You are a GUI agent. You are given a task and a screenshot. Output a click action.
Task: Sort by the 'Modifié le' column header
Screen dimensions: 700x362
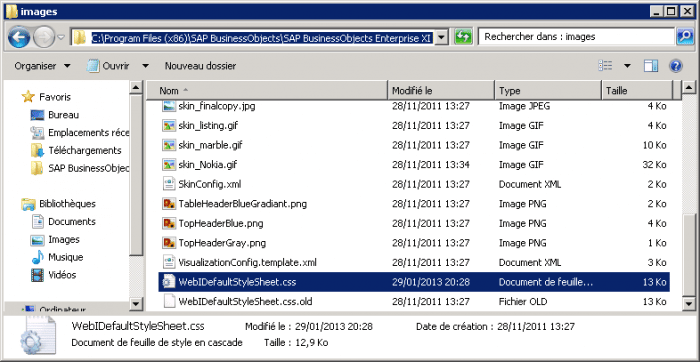441,91
